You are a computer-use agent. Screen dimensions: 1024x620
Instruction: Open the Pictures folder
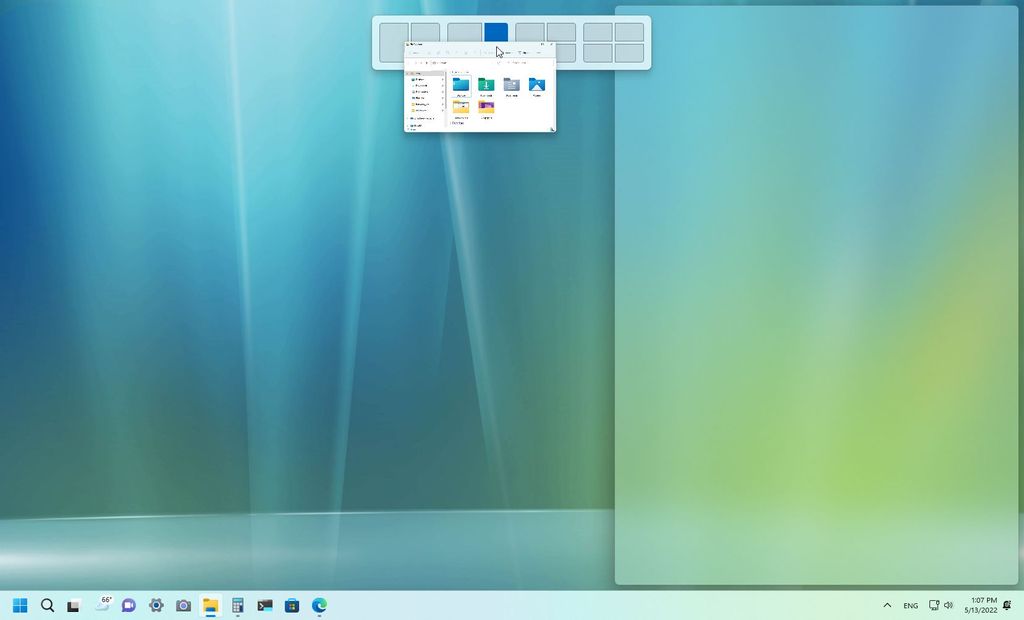tap(536, 86)
